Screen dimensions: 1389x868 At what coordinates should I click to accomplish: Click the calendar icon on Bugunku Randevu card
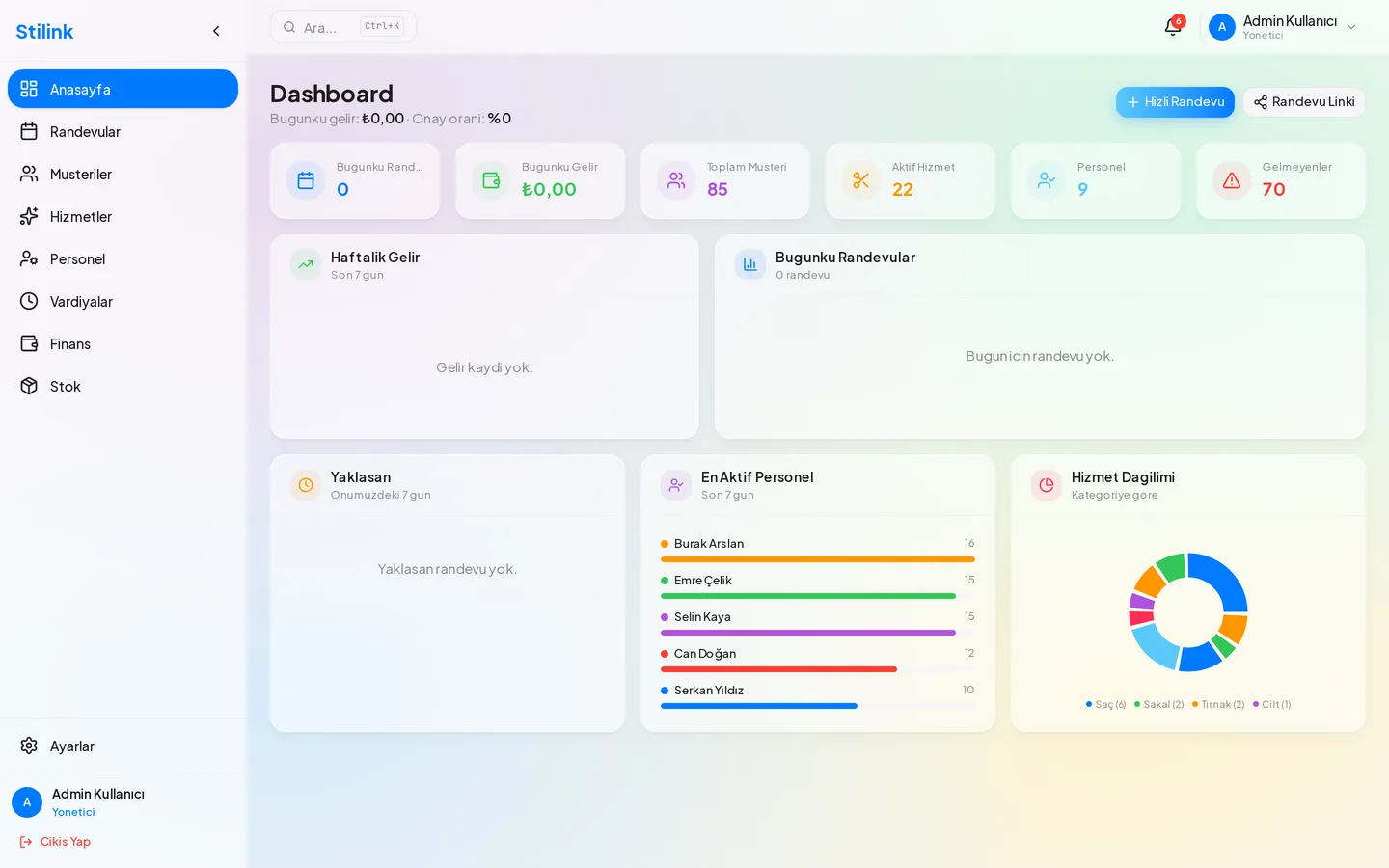coord(306,180)
